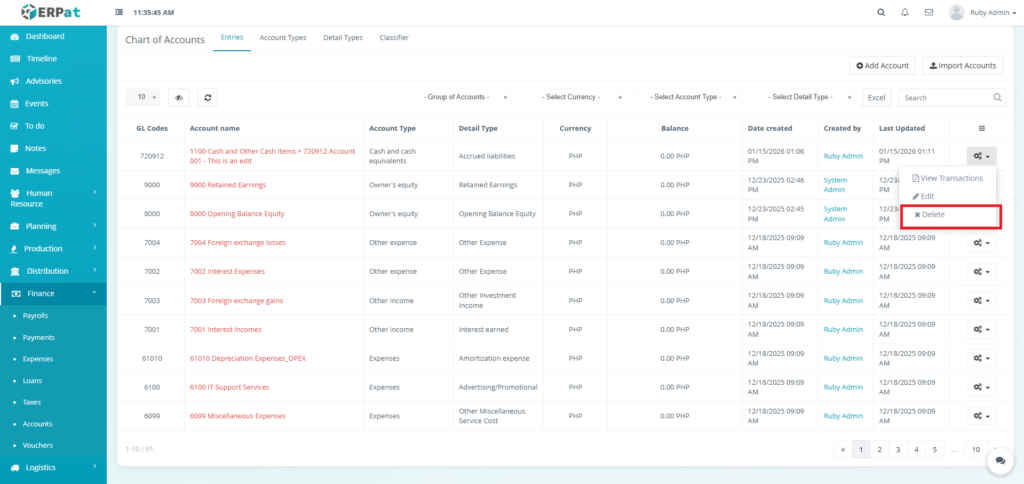The height and width of the screenshot is (484, 1024).
Task: Open the Select Currency dropdown
Action: tap(575, 97)
